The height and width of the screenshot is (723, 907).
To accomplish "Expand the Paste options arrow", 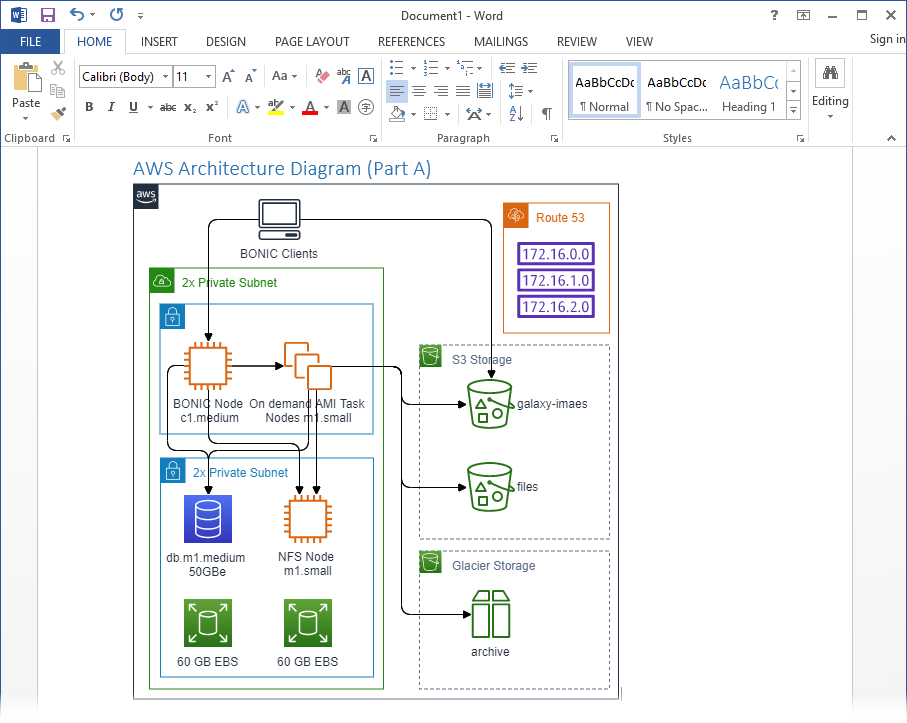I will [x=26, y=119].
